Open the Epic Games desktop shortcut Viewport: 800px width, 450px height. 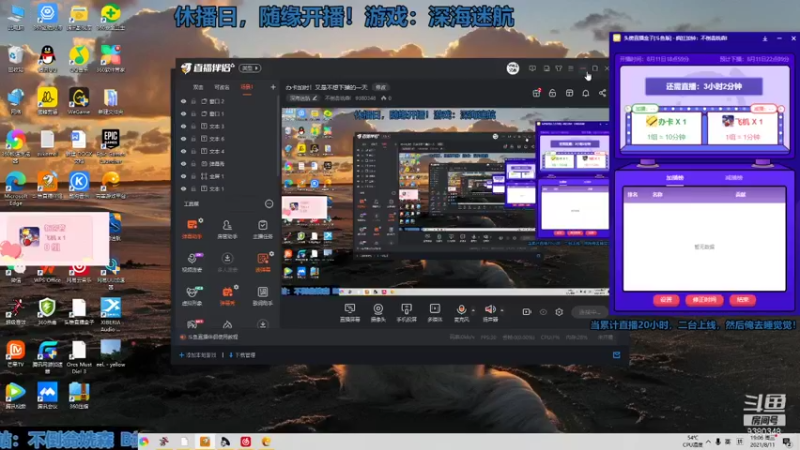coord(111,146)
